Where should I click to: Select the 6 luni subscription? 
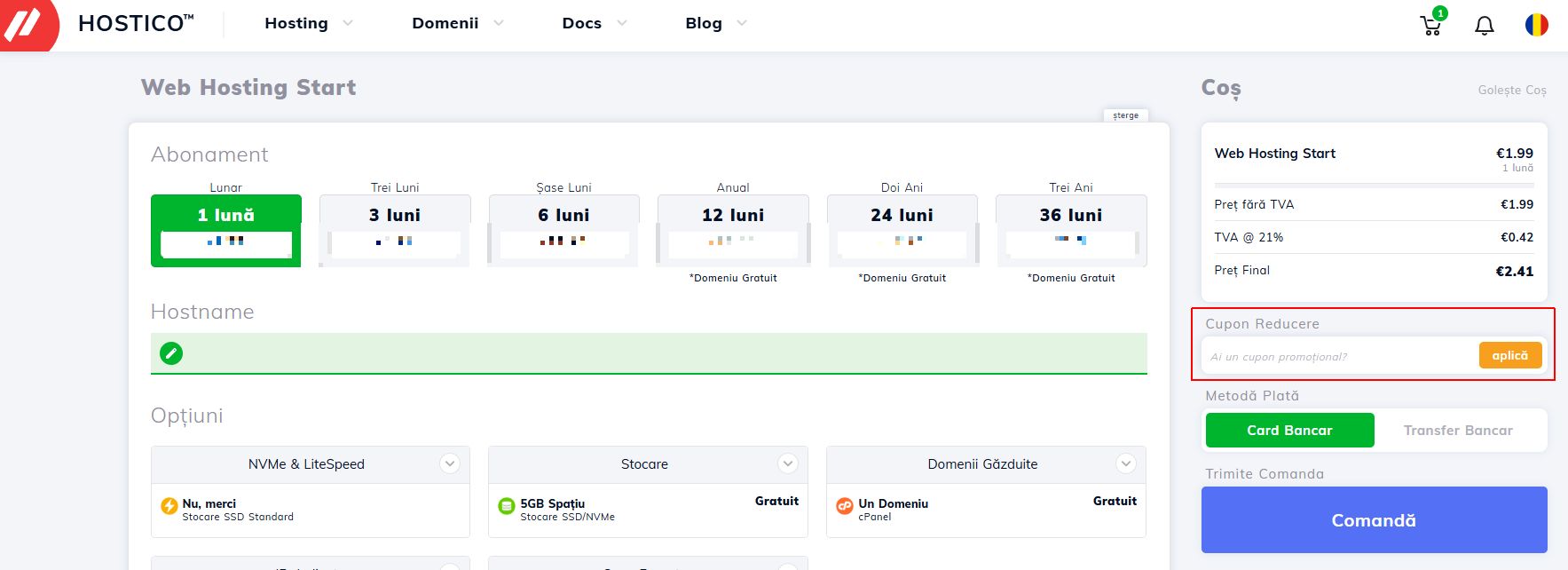pos(563,230)
